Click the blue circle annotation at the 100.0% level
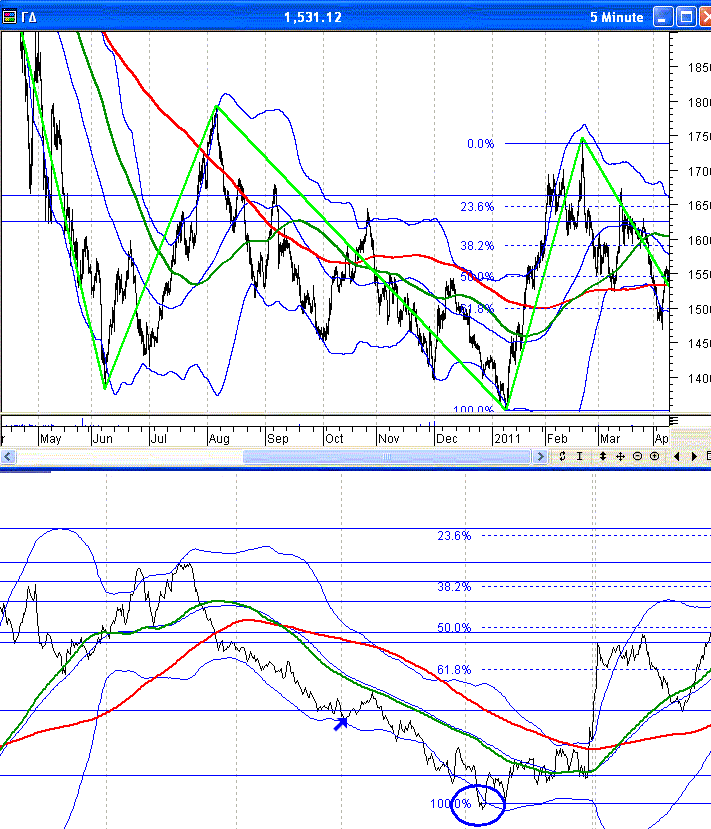Screen dimensions: 711x829 coord(478,804)
